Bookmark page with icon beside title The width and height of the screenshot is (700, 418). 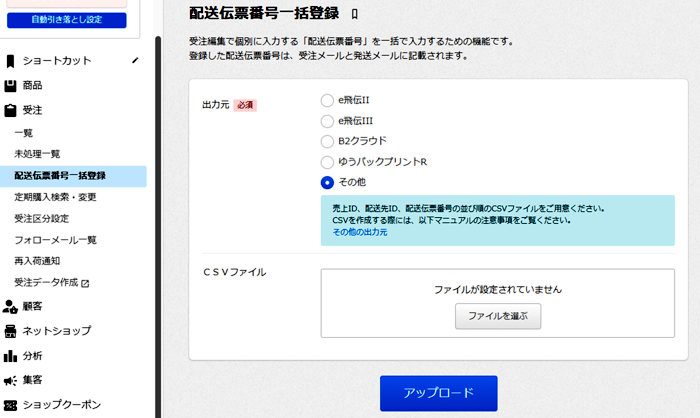[x=354, y=14]
